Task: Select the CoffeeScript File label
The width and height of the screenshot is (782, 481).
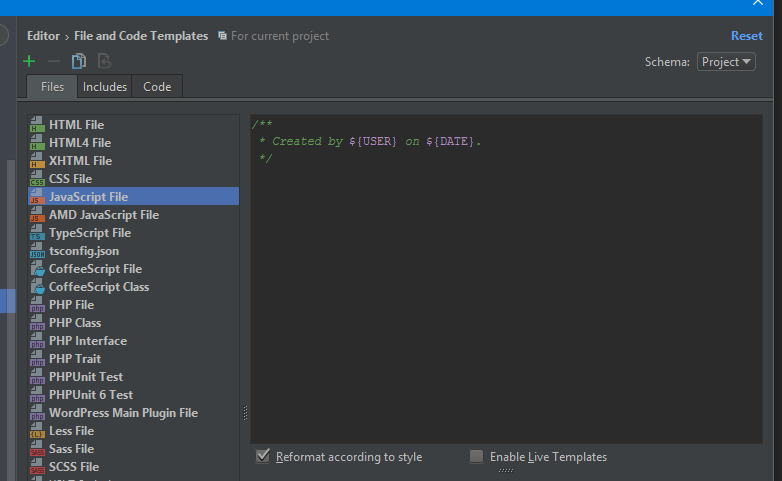Action: click(95, 268)
